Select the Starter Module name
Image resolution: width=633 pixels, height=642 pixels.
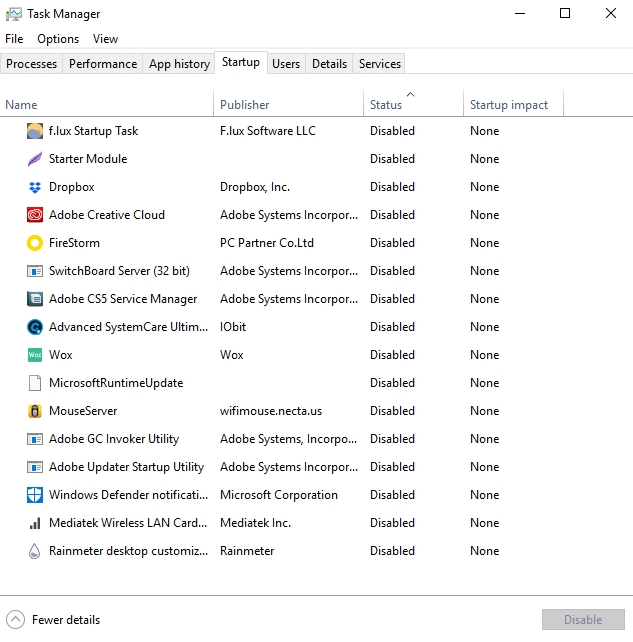[88, 159]
